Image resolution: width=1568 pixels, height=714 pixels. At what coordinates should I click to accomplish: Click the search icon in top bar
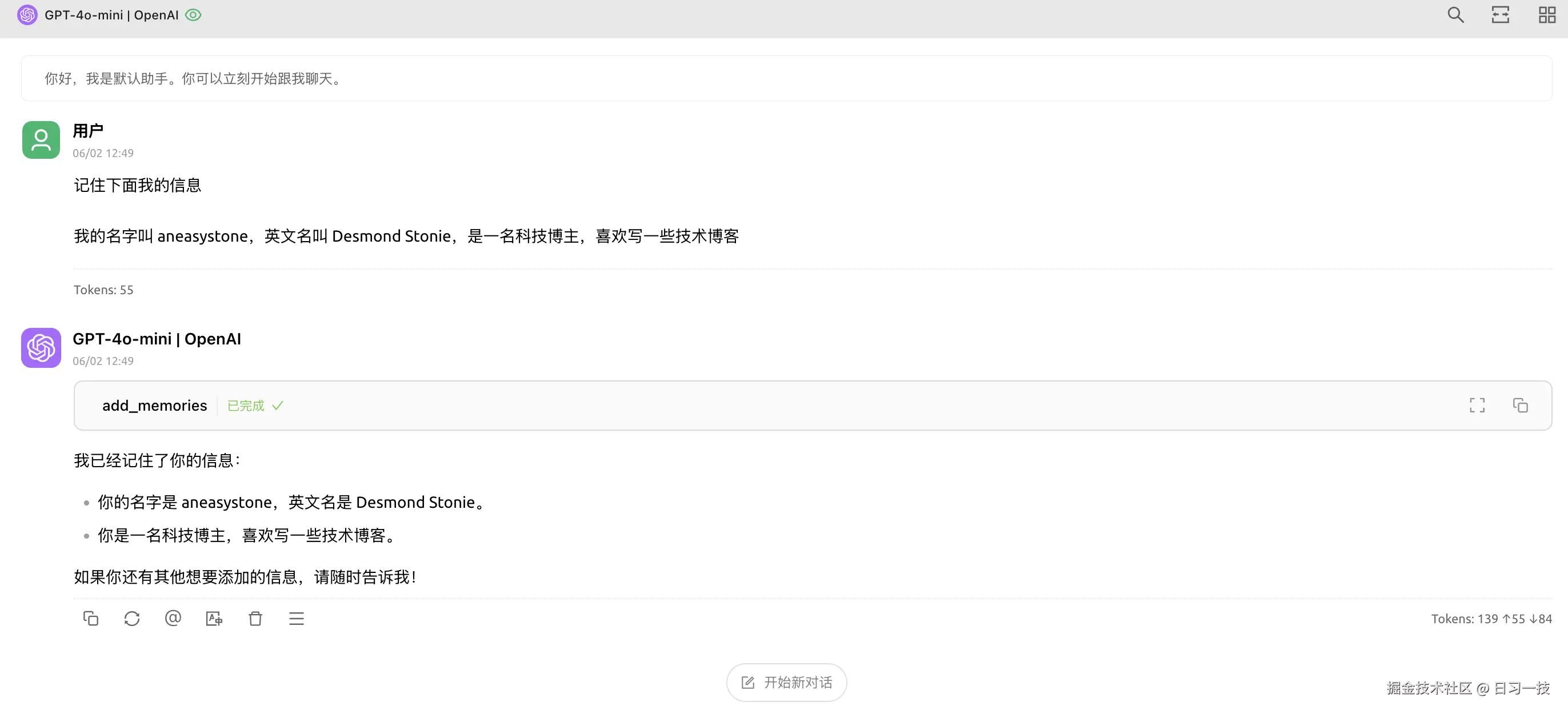point(1455,15)
